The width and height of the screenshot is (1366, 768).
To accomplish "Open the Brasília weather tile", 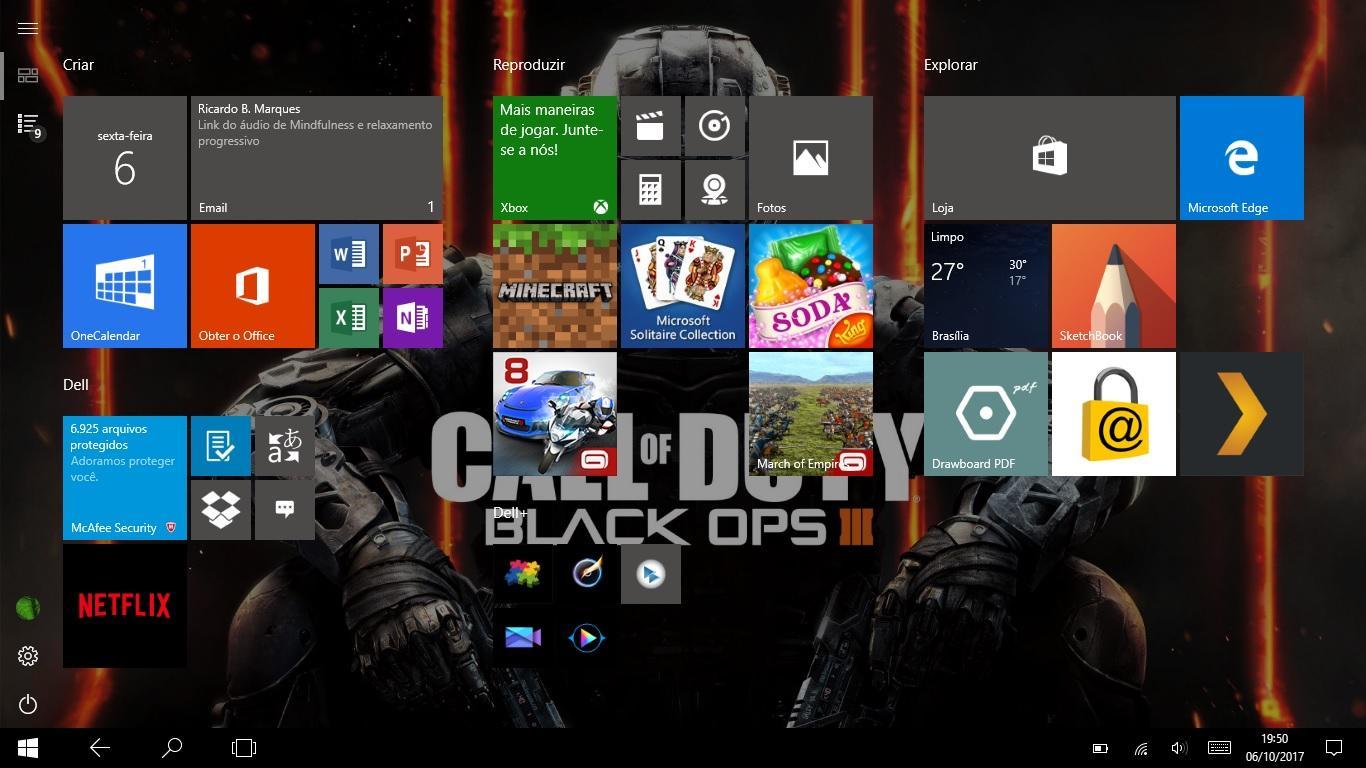I will coord(986,286).
